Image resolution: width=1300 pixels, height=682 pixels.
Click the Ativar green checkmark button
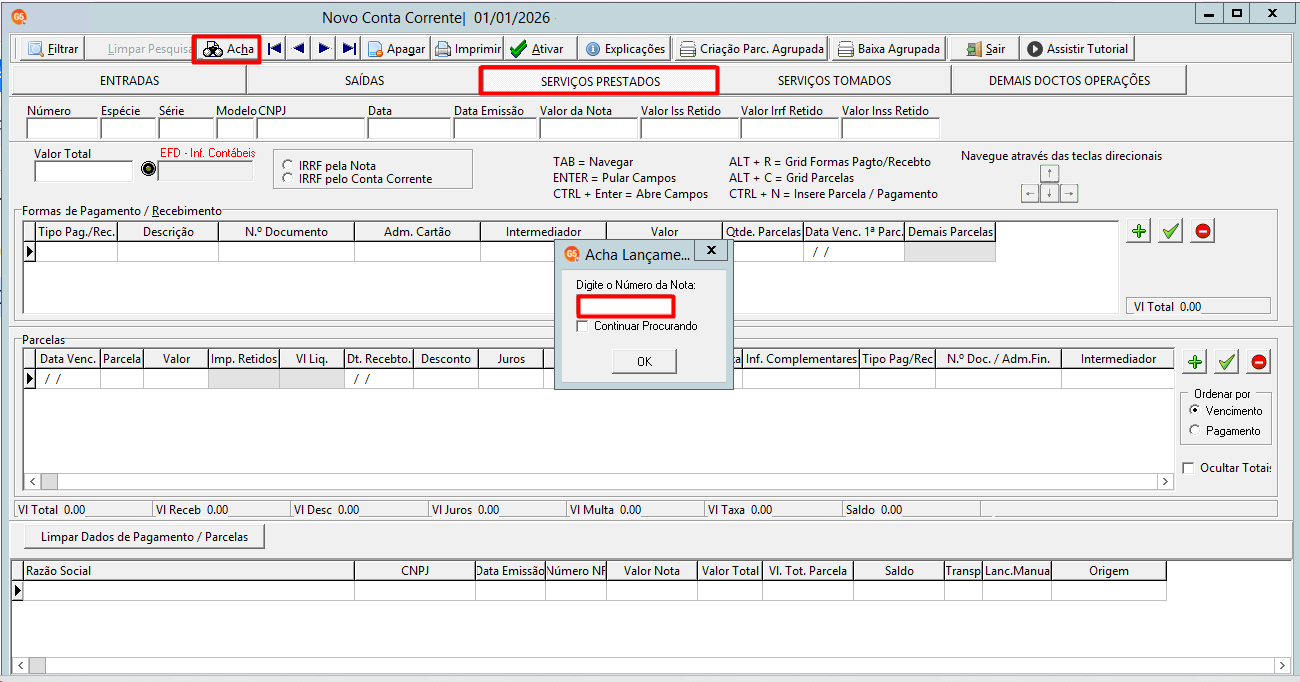pos(539,48)
